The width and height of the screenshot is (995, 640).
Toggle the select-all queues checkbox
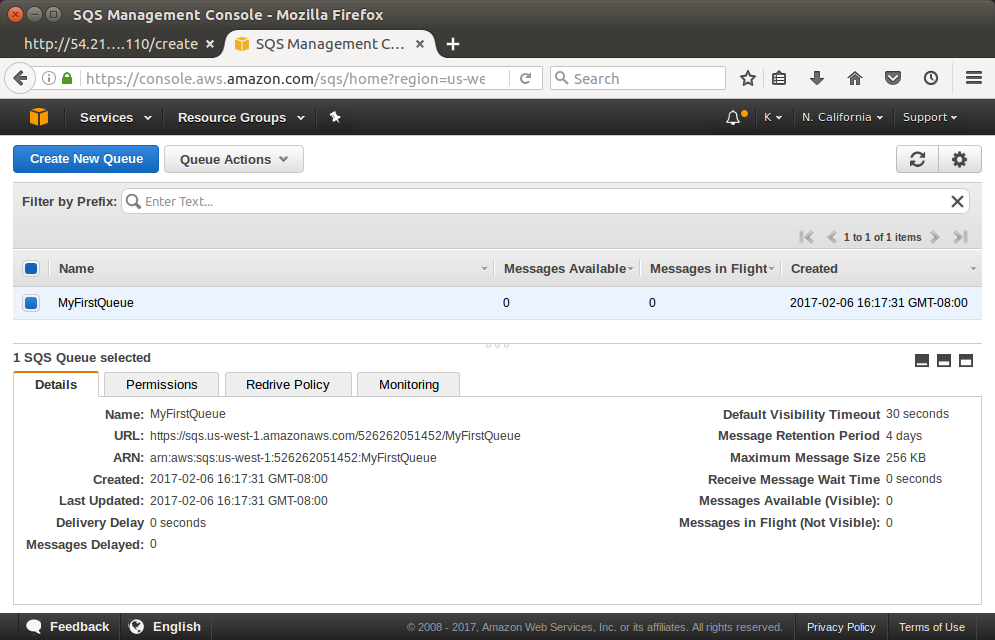tap(30, 269)
